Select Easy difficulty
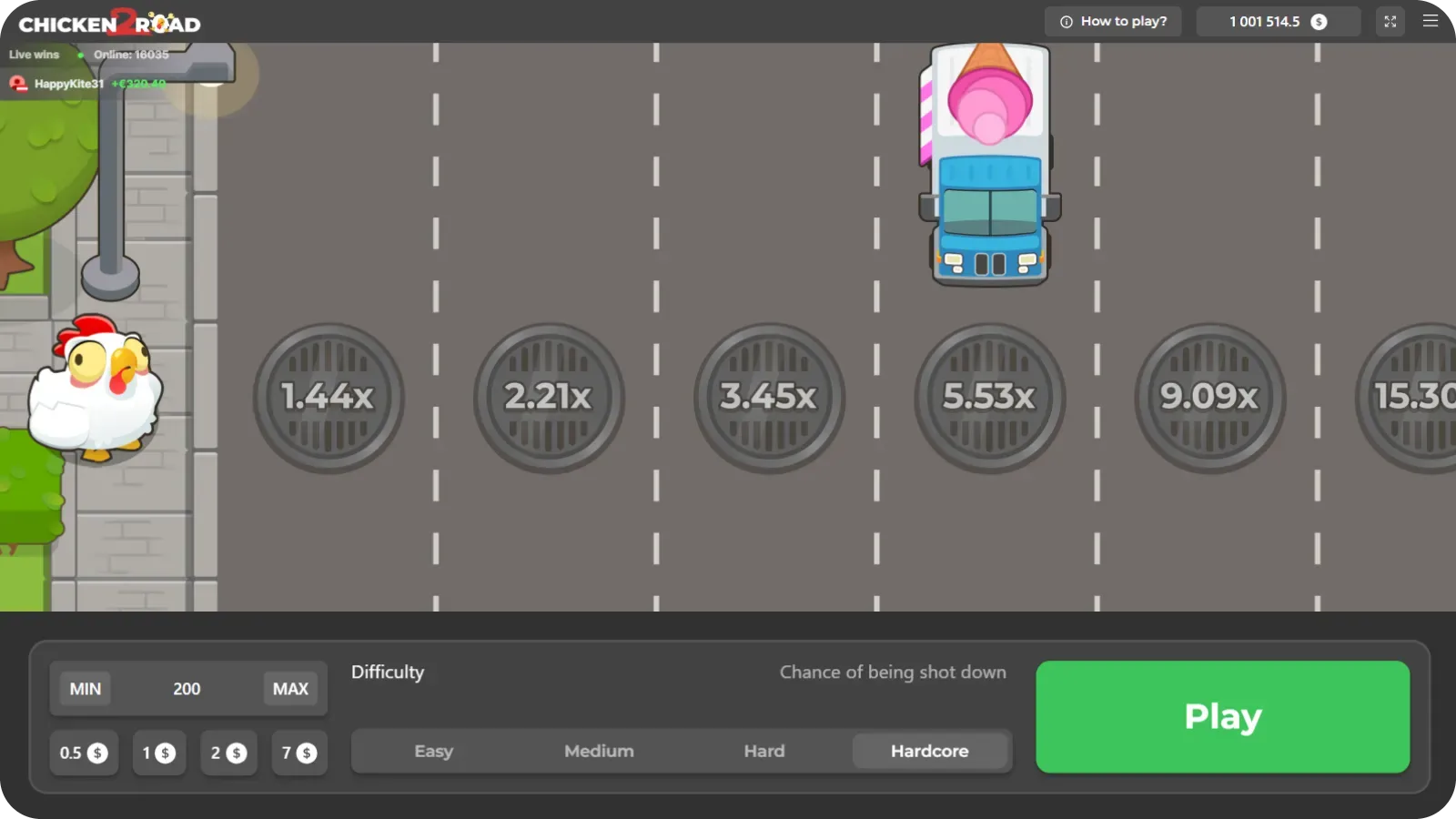The image size is (1456, 819). (x=434, y=751)
